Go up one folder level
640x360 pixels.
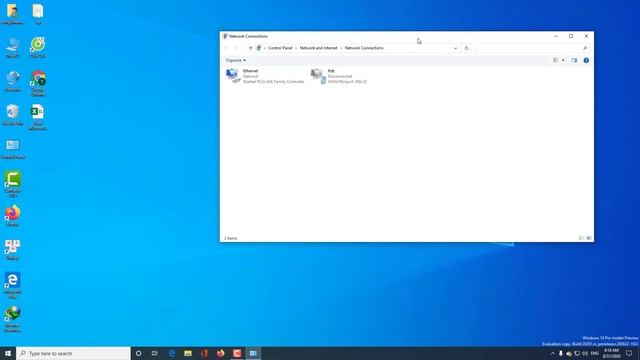click(x=250, y=48)
